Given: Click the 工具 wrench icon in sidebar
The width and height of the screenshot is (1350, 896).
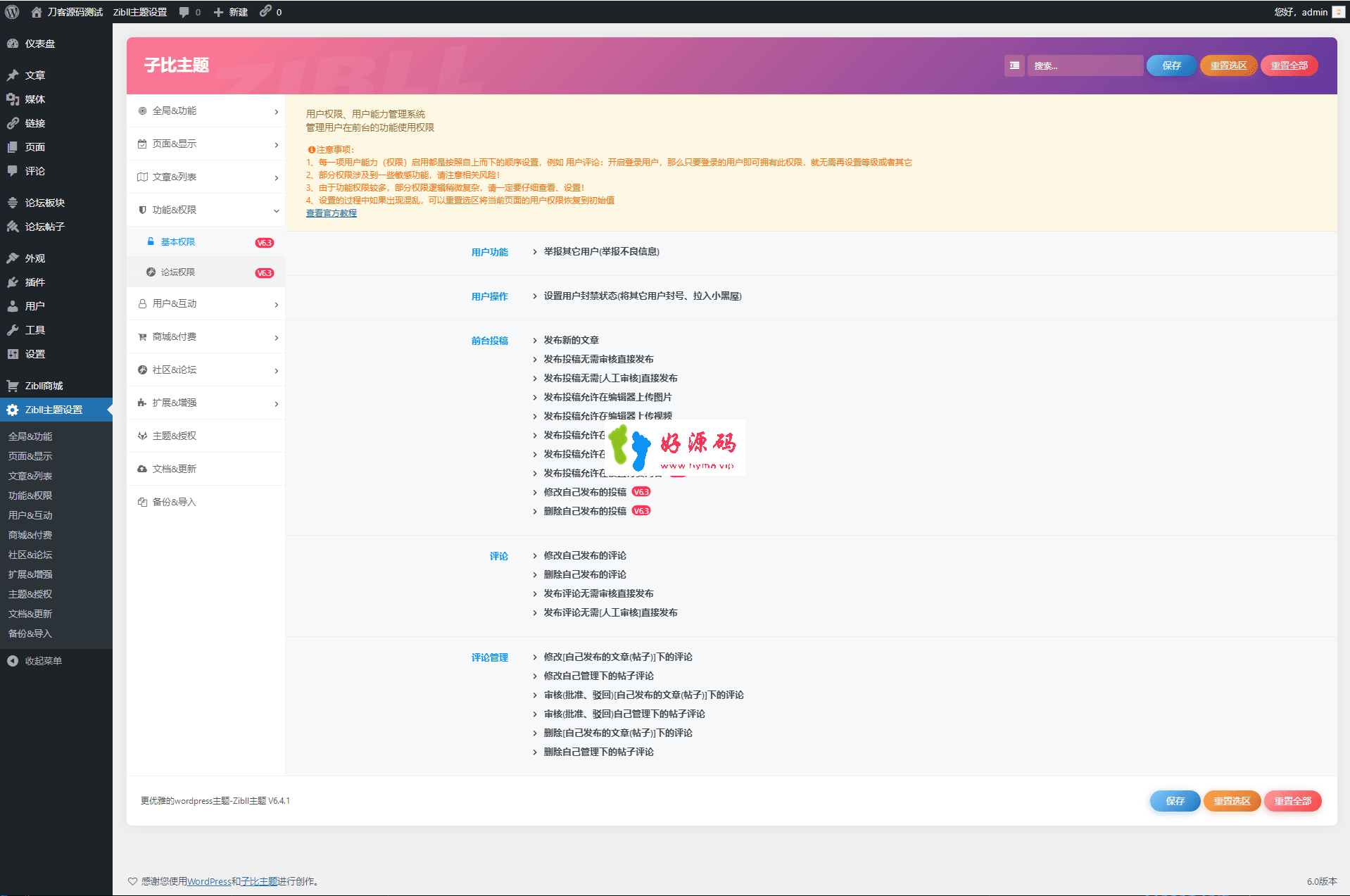Looking at the screenshot, I should coord(13,330).
